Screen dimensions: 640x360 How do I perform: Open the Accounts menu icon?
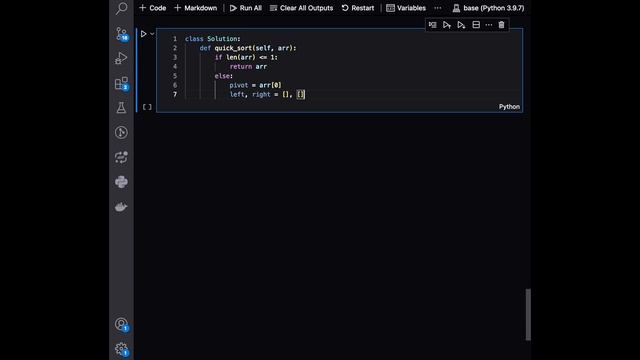(x=121, y=324)
